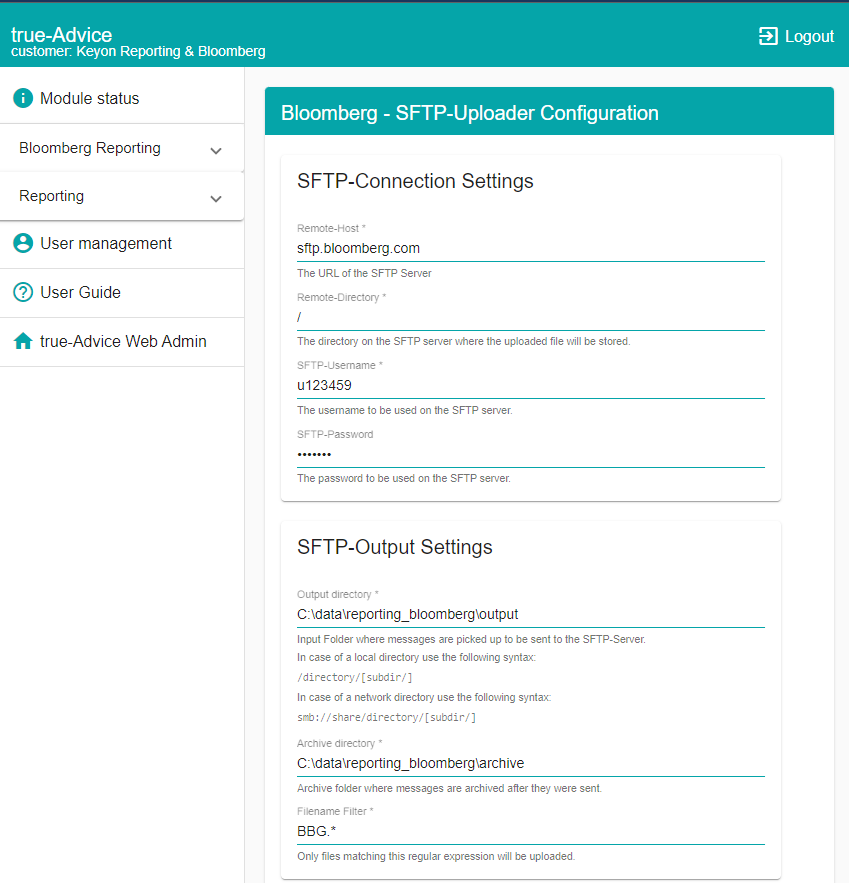849x883 pixels.
Task: Click the Logout text button
Action: click(x=809, y=36)
